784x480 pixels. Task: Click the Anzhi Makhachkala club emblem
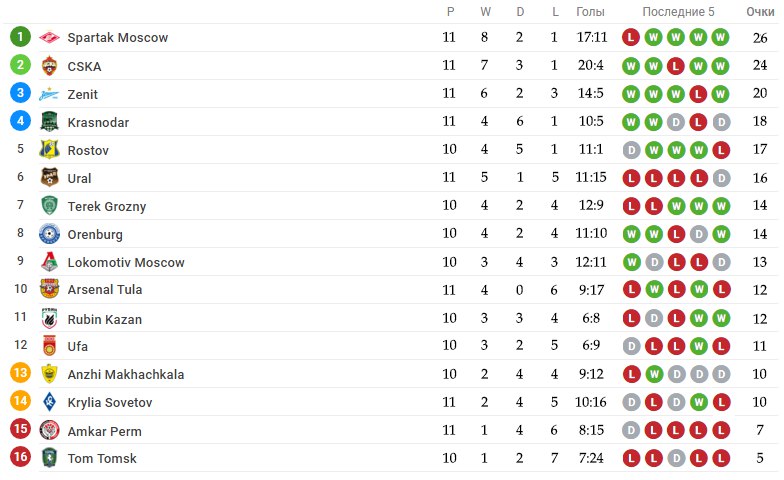pyautogui.click(x=50, y=374)
